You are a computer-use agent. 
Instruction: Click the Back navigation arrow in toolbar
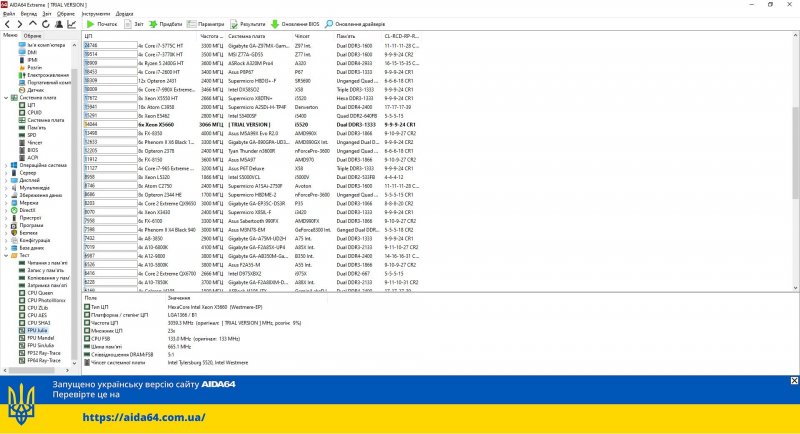(x=7, y=22)
